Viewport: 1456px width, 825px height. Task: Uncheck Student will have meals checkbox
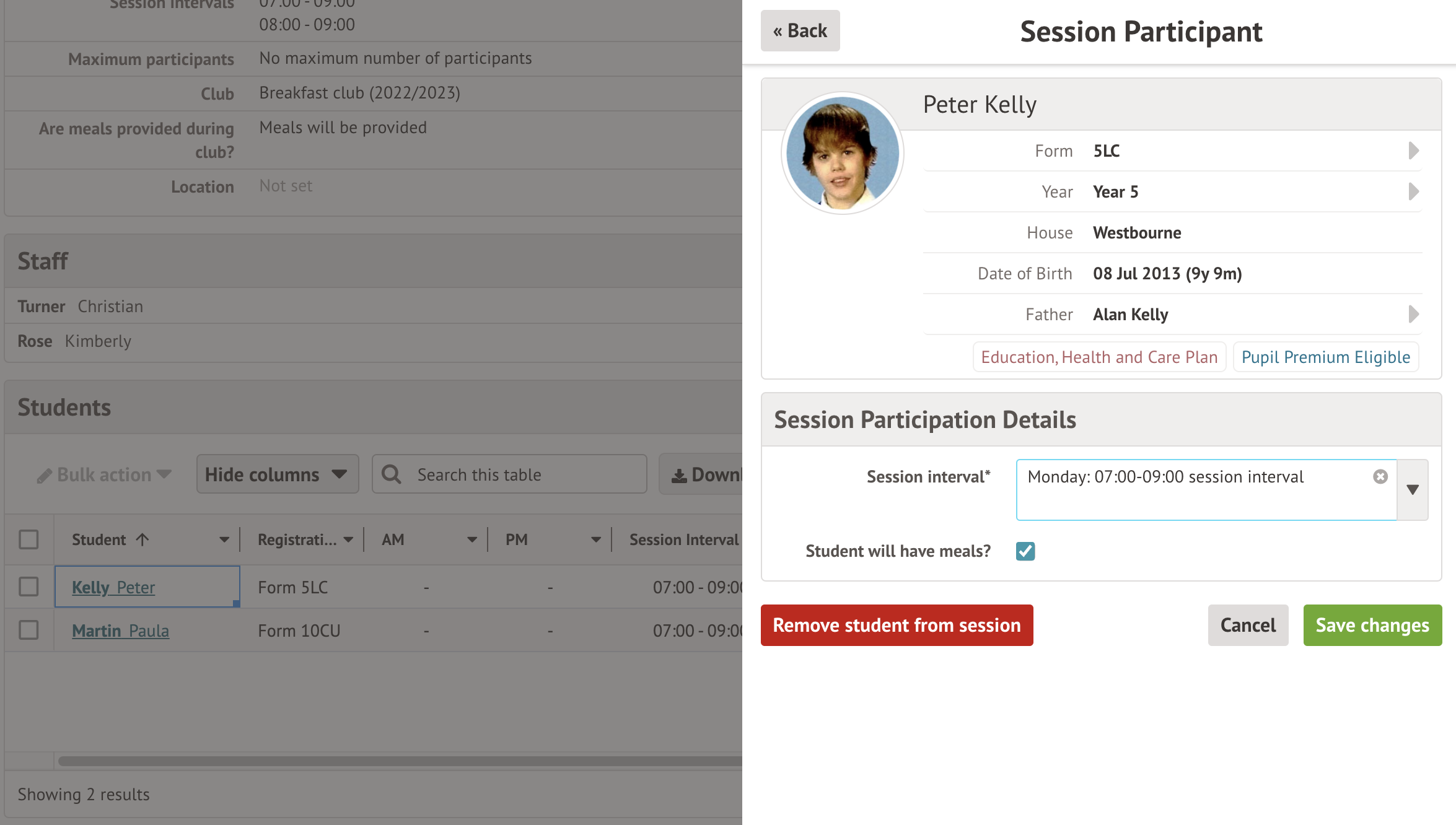[x=1025, y=551]
